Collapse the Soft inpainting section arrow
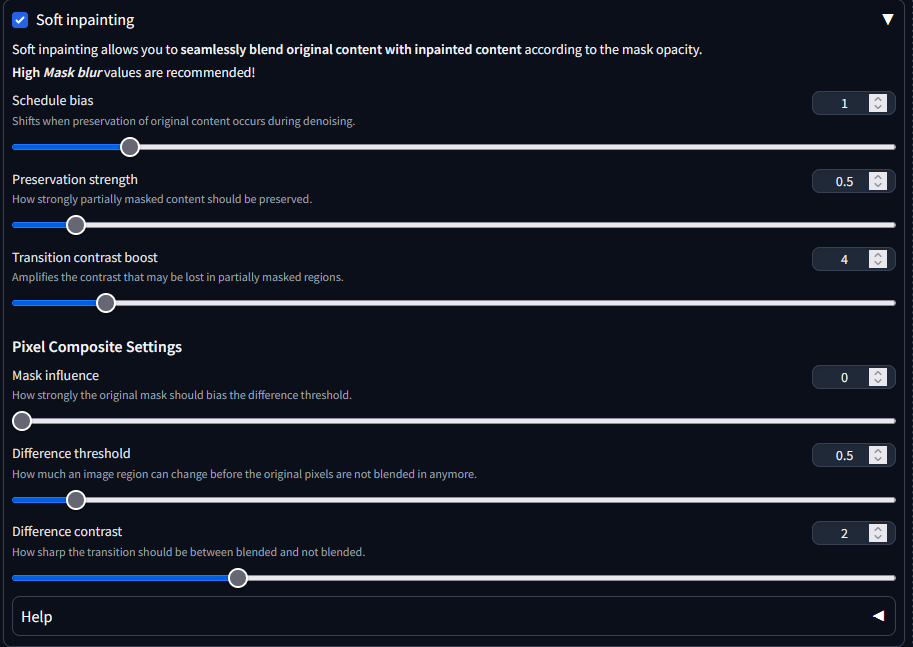The width and height of the screenshot is (913, 647). tap(887, 20)
